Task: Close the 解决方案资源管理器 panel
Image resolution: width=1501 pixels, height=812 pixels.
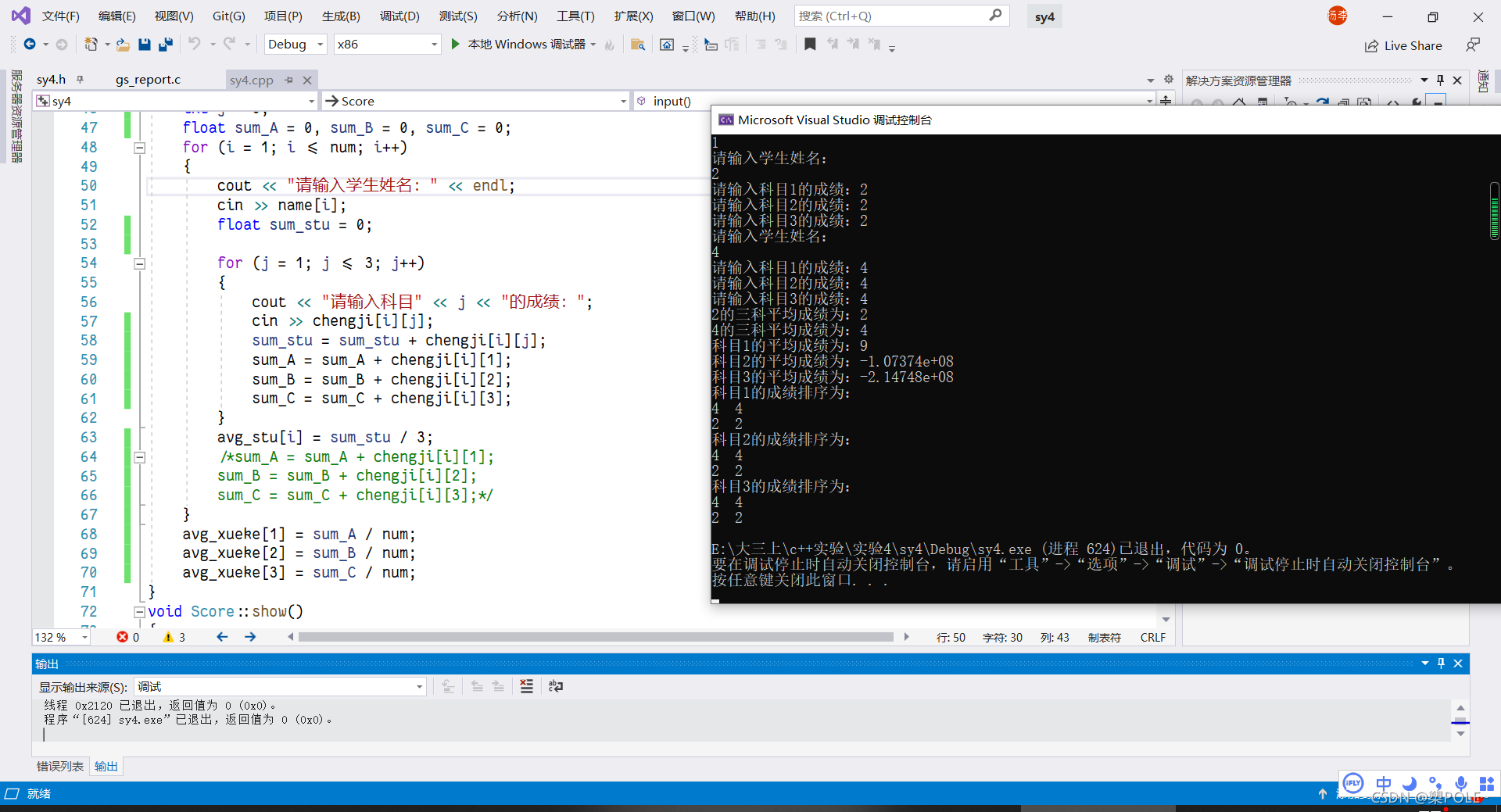Action: pyautogui.click(x=1457, y=80)
